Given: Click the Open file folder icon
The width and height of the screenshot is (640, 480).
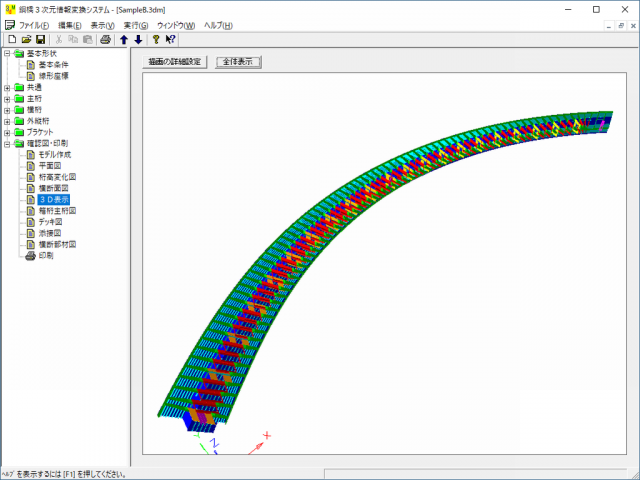Looking at the screenshot, I should pos(26,39).
